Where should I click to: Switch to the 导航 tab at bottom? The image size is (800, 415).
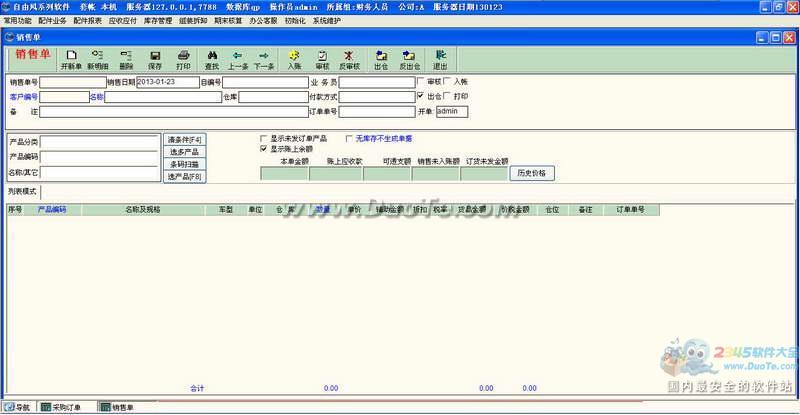[x=18, y=407]
